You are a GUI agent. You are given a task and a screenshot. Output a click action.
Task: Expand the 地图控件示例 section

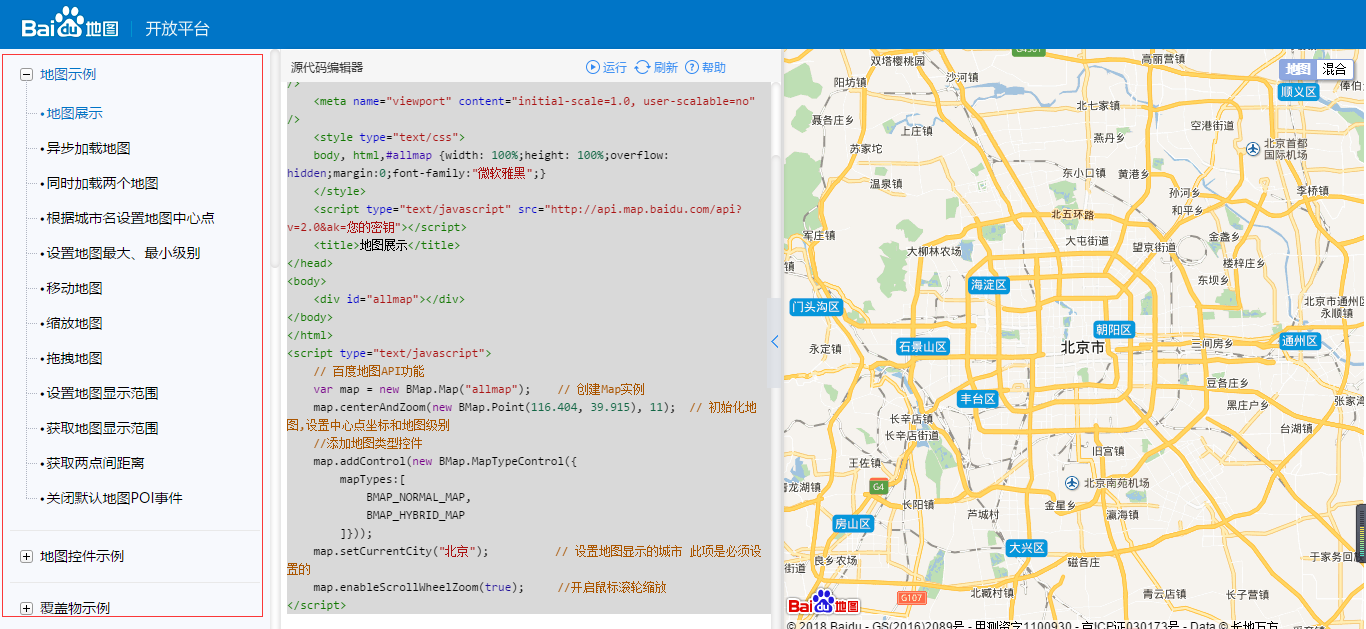(26, 556)
